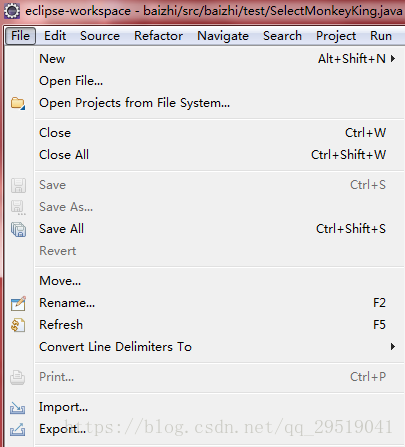405x447 pixels.
Task: Open the Project menu
Action: click(336, 36)
